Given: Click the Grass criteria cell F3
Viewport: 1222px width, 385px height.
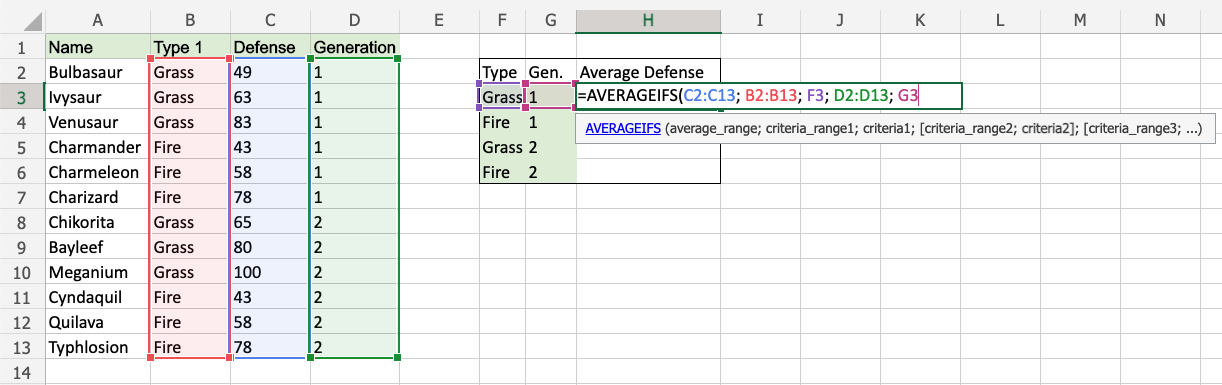Looking at the screenshot, I should pyautogui.click(x=502, y=97).
